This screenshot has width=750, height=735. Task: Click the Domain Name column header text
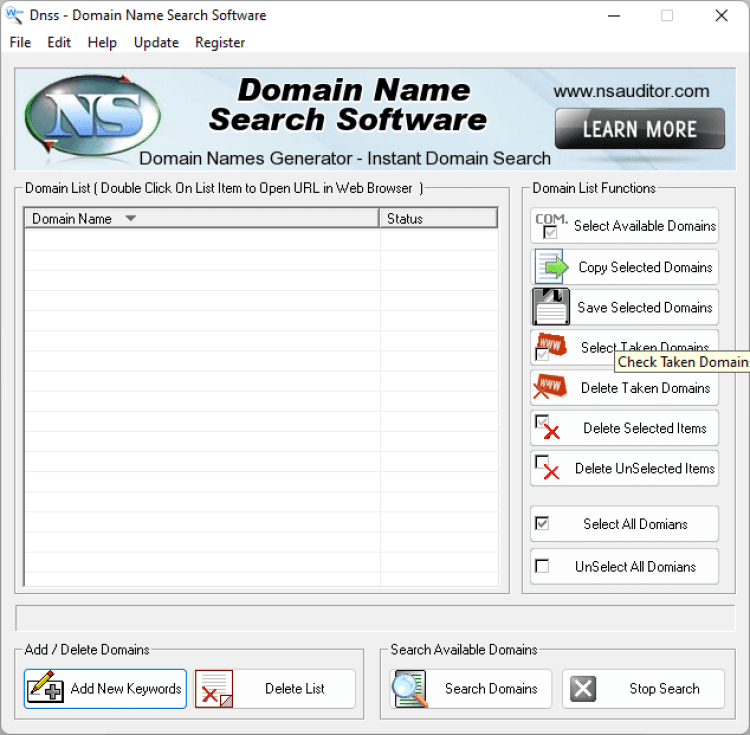click(72, 219)
